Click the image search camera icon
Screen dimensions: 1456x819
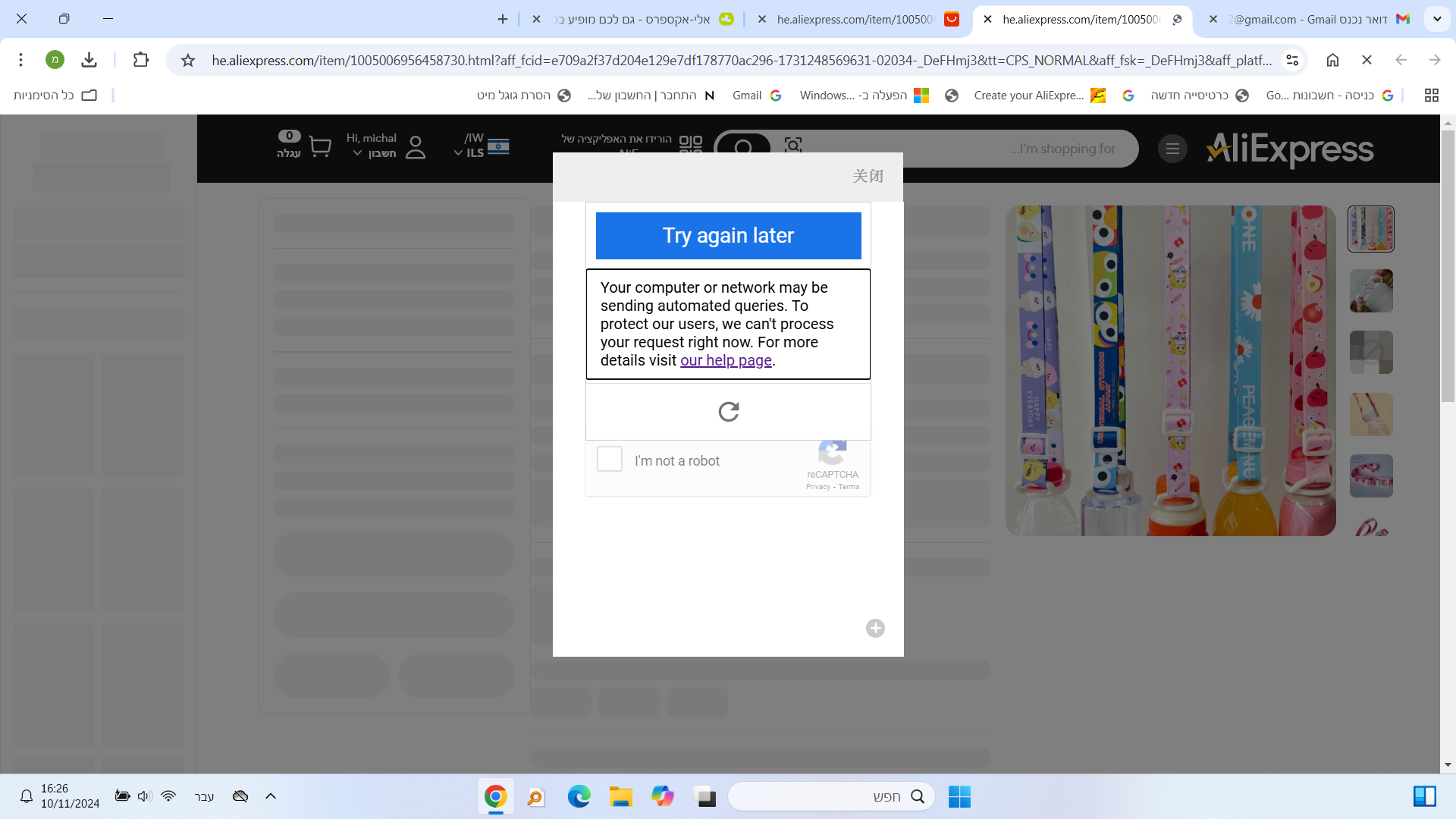(x=792, y=145)
